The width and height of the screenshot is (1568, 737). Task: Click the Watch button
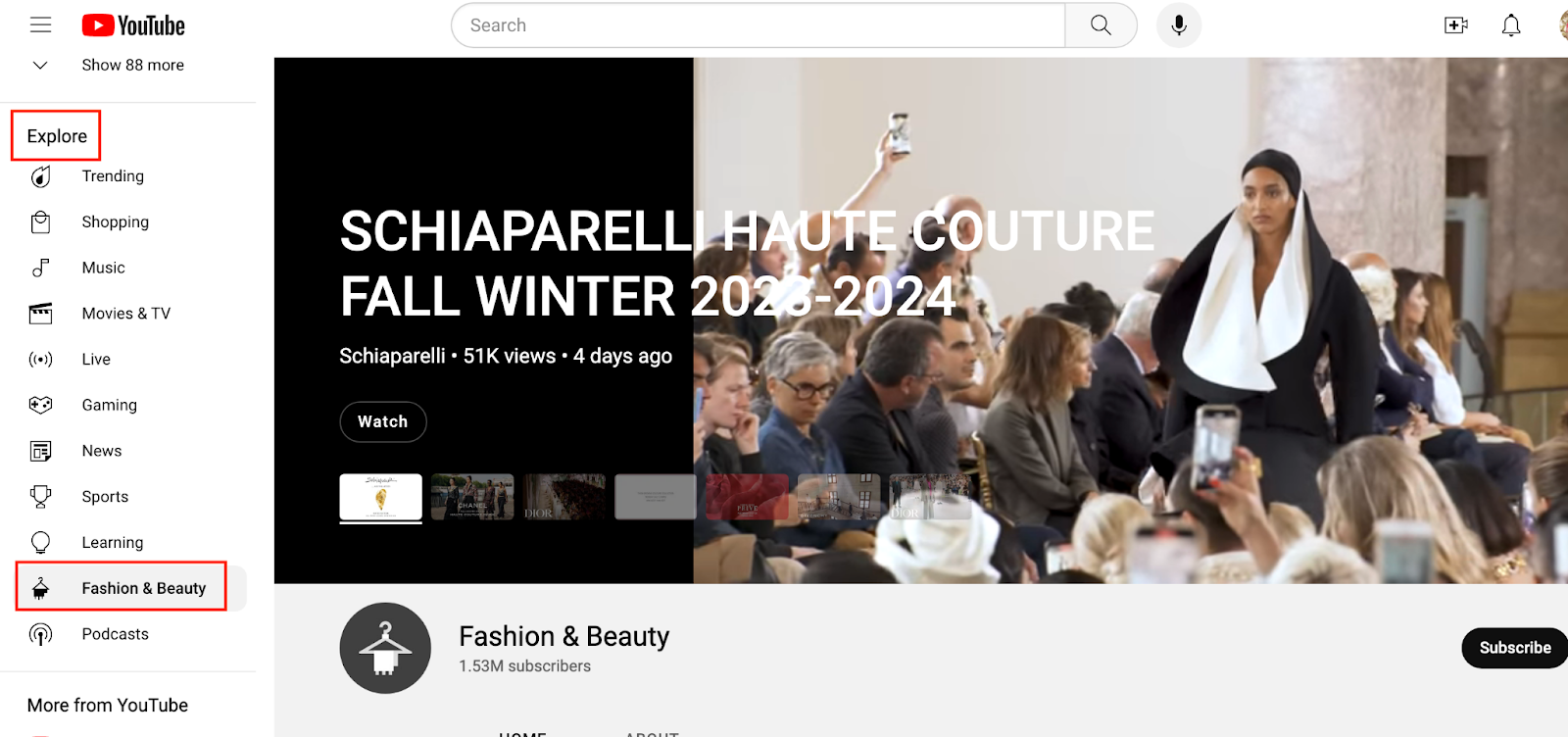tap(383, 421)
